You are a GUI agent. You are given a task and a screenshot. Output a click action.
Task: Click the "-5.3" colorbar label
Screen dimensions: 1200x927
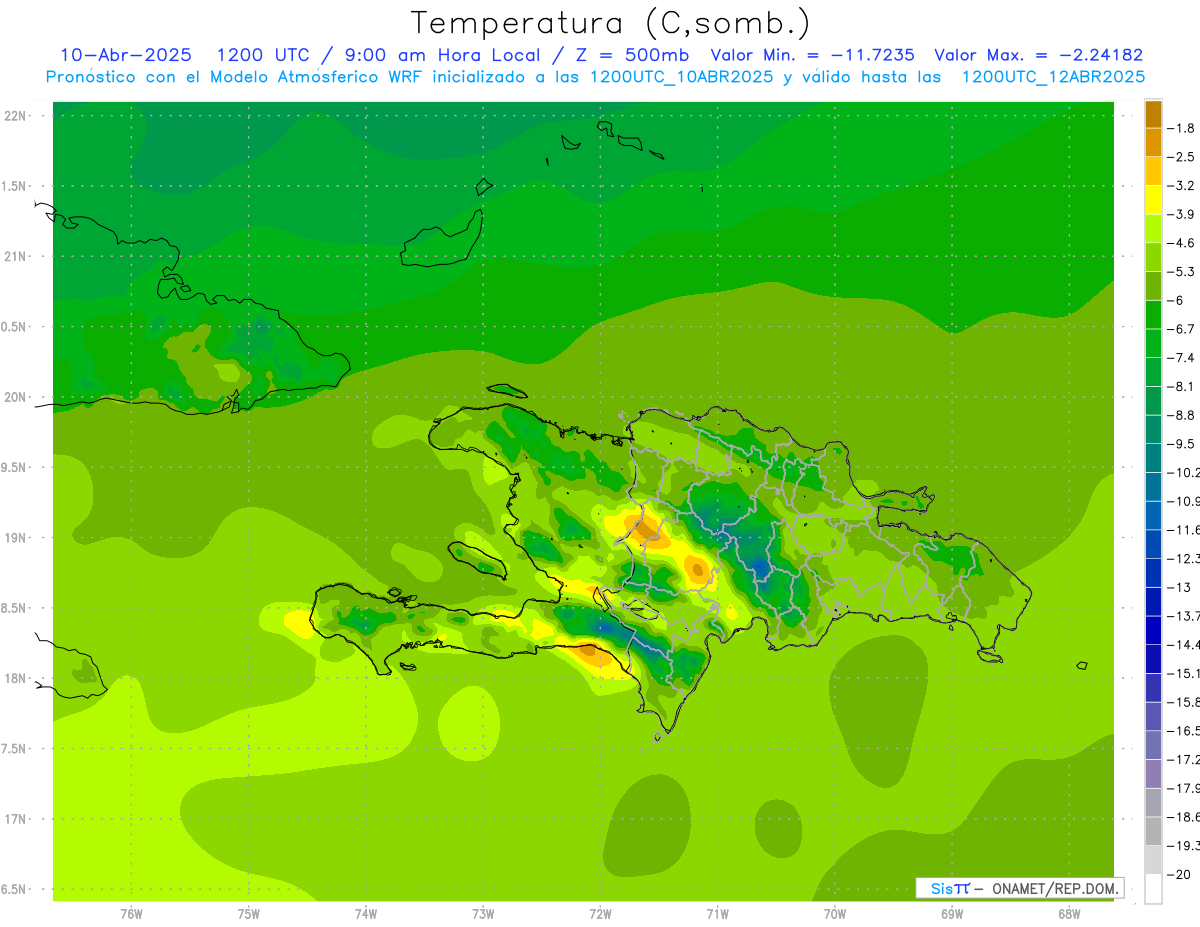click(x=1181, y=271)
